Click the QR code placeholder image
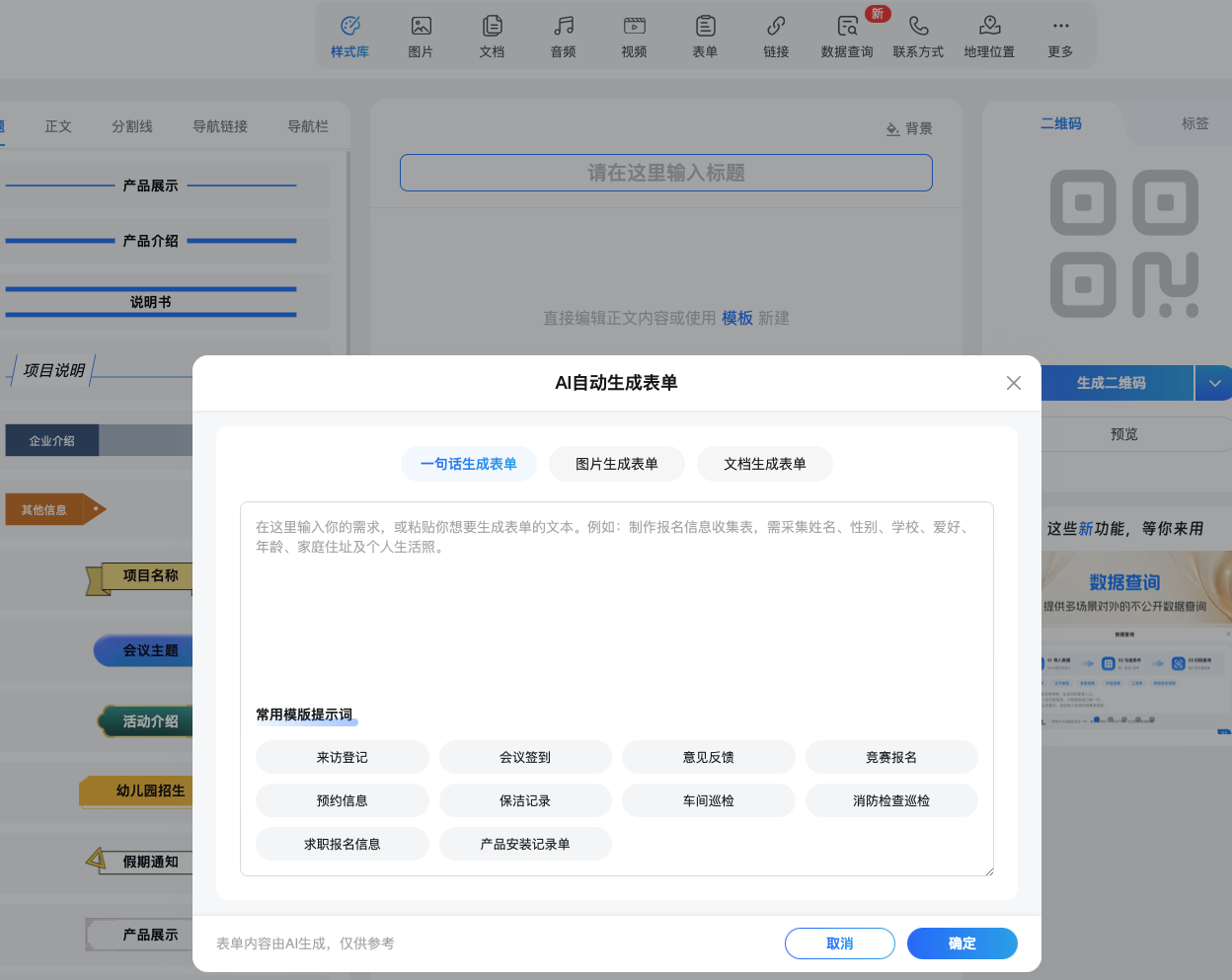The image size is (1232, 980). [1124, 244]
